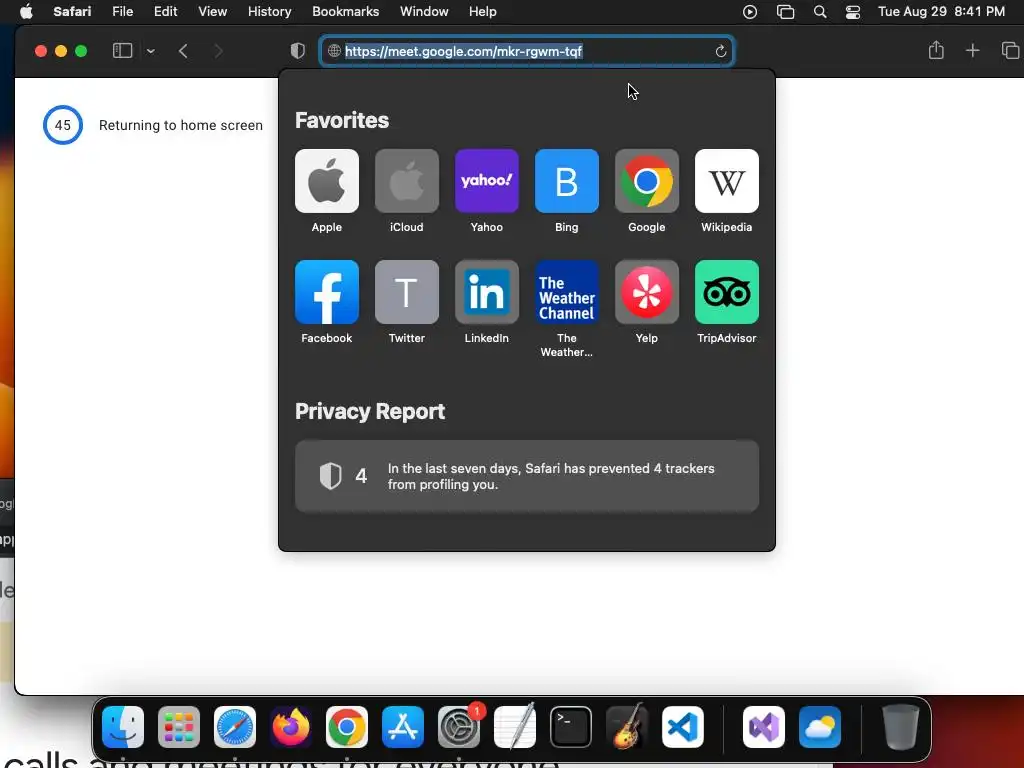The image size is (1024, 768).
Task: Open the Help menu
Action: point(483,12)
